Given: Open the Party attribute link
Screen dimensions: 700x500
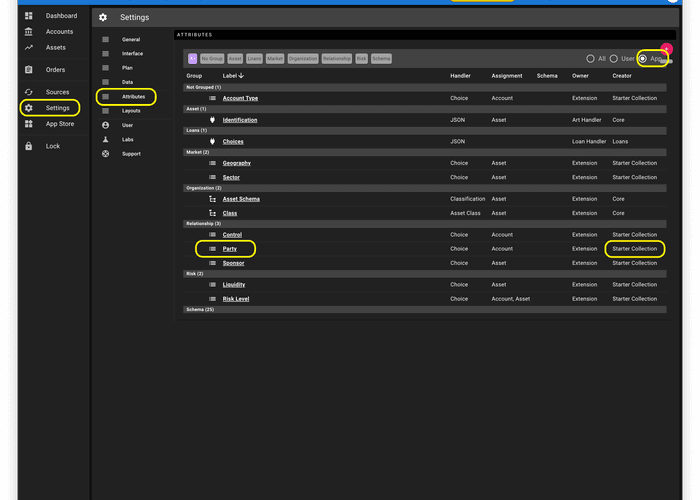Looking at the screenshot, I should coord(229,249).
